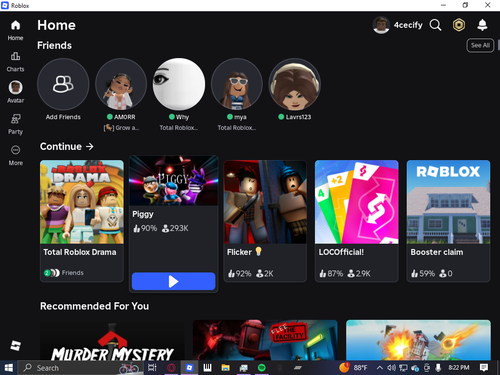This screenshot has height=375, width=500.
Task: Open the Home tab in sidebar
Action: point(15,30)
